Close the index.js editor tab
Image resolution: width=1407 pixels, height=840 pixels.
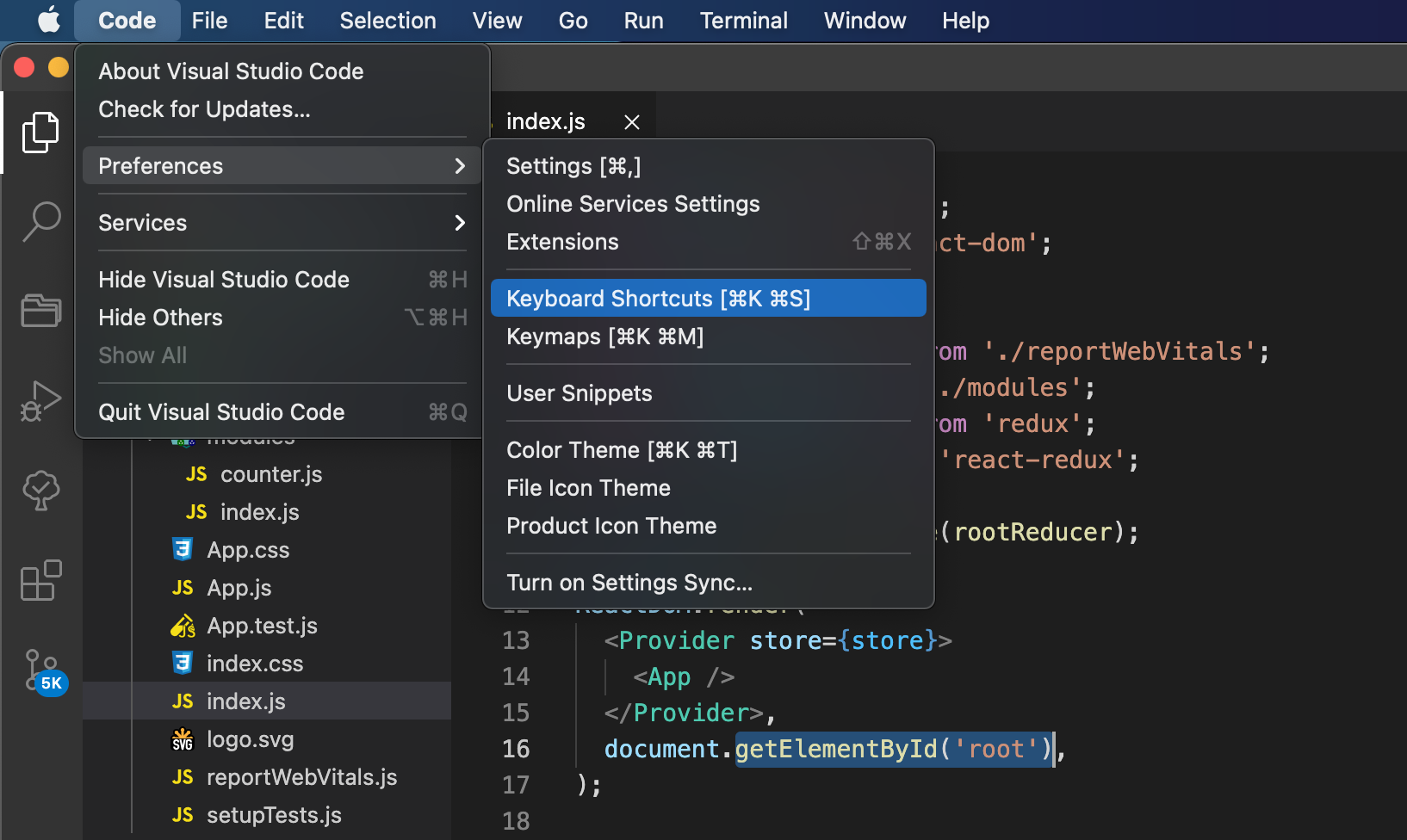632,122
